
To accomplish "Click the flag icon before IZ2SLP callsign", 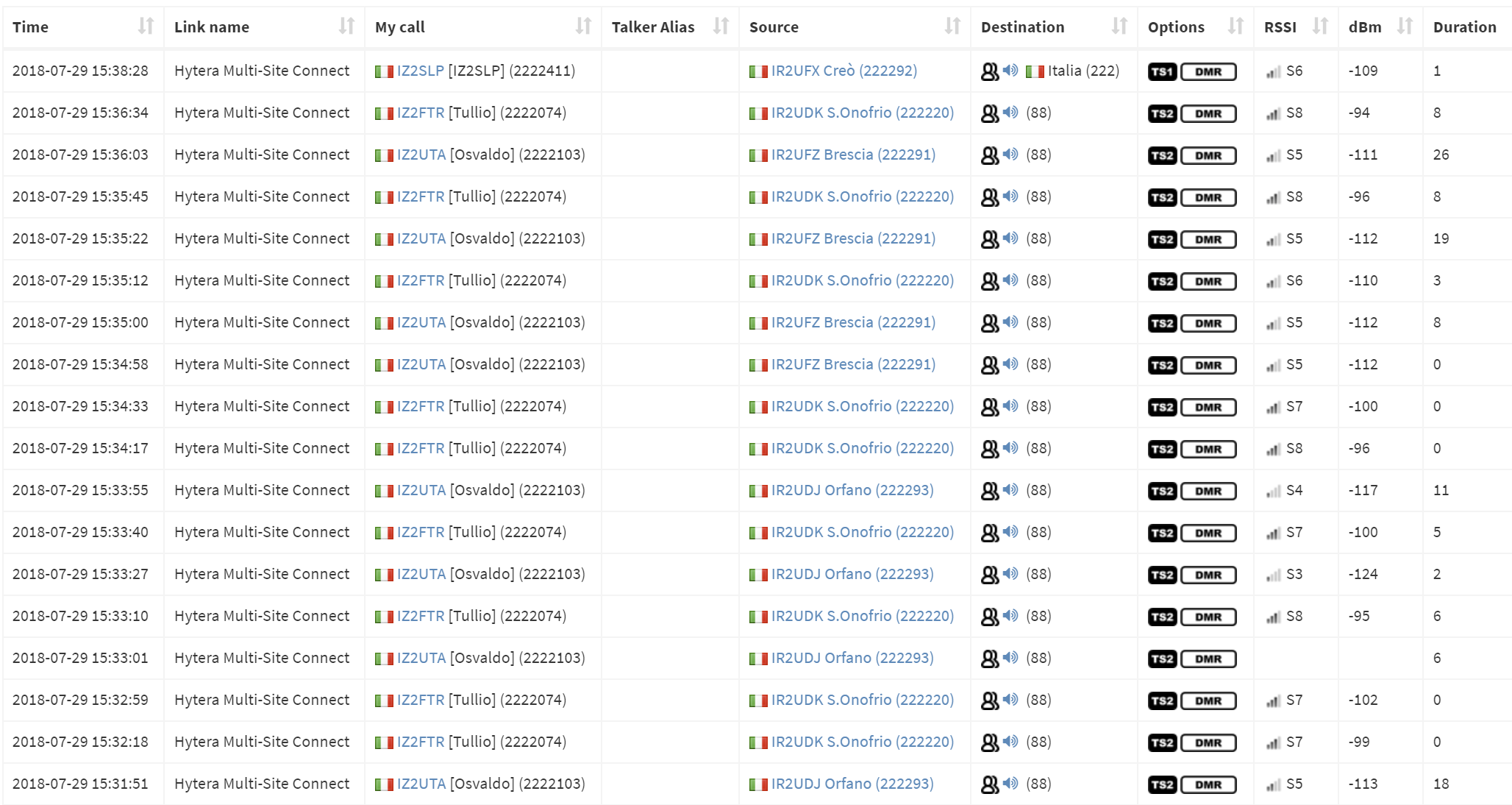I will [384, 71].
